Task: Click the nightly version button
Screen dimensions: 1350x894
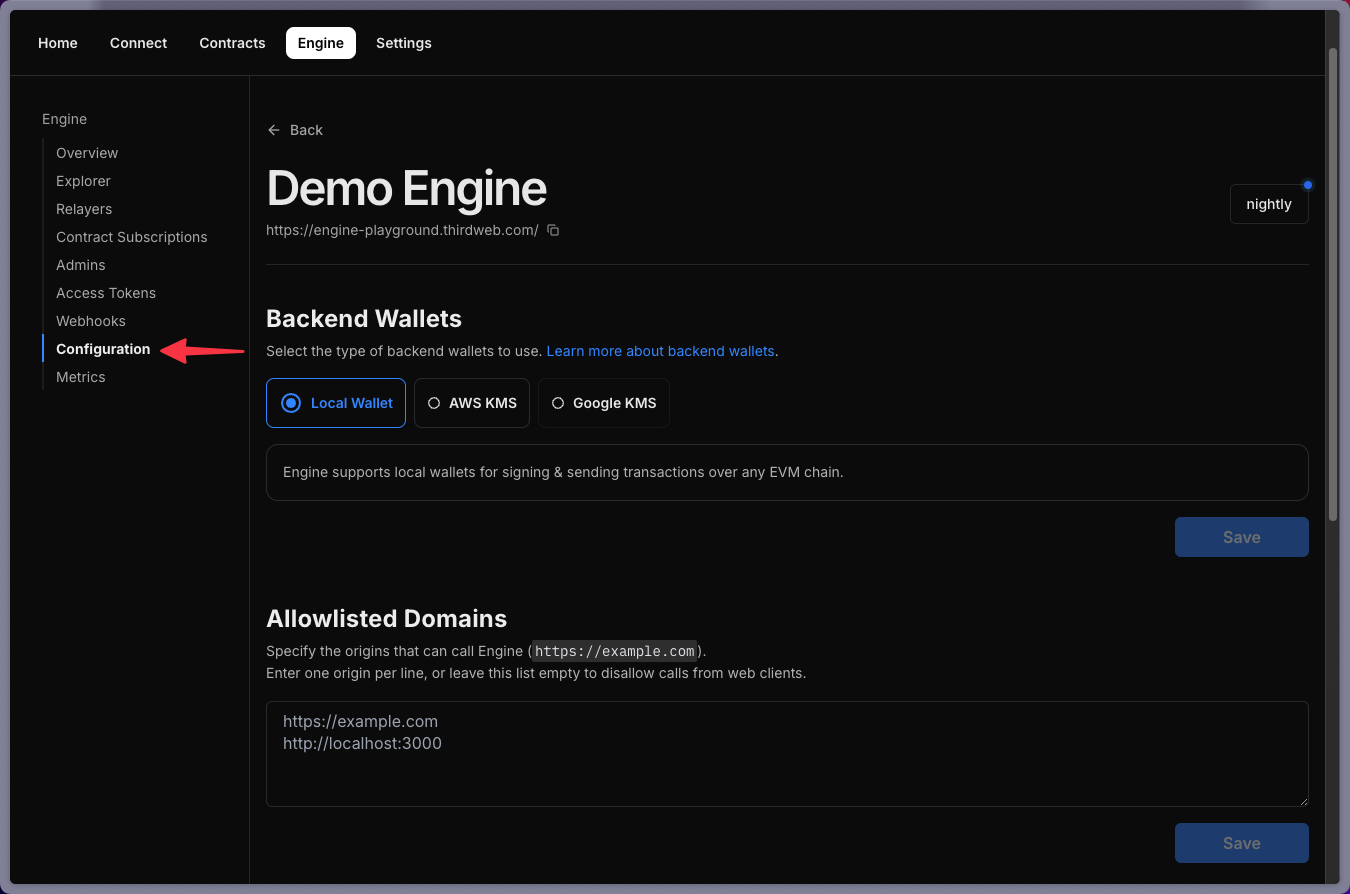Action: (x=1269, y=204)
